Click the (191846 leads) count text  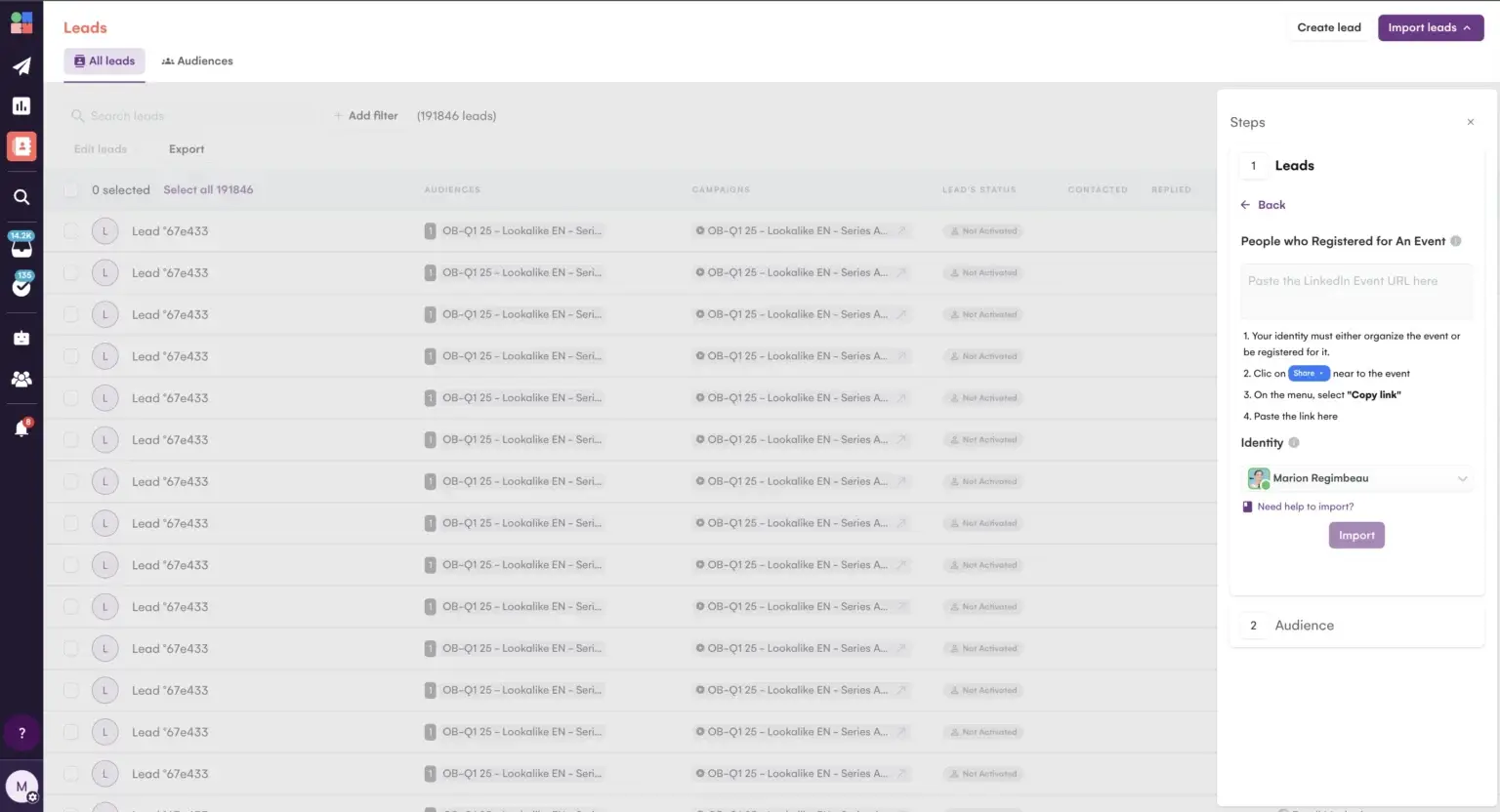point(456,115)
